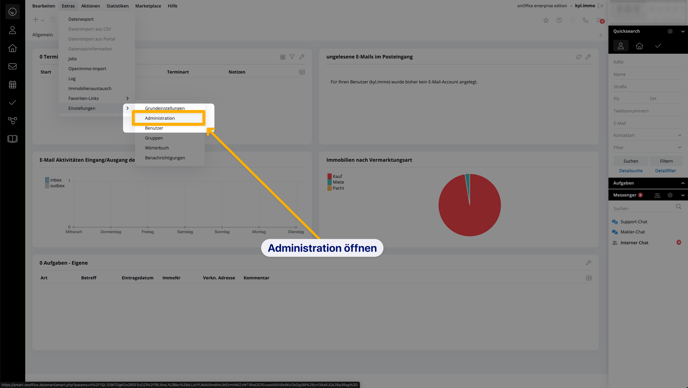Open the properties house icon in sidebar

(12, 48)
